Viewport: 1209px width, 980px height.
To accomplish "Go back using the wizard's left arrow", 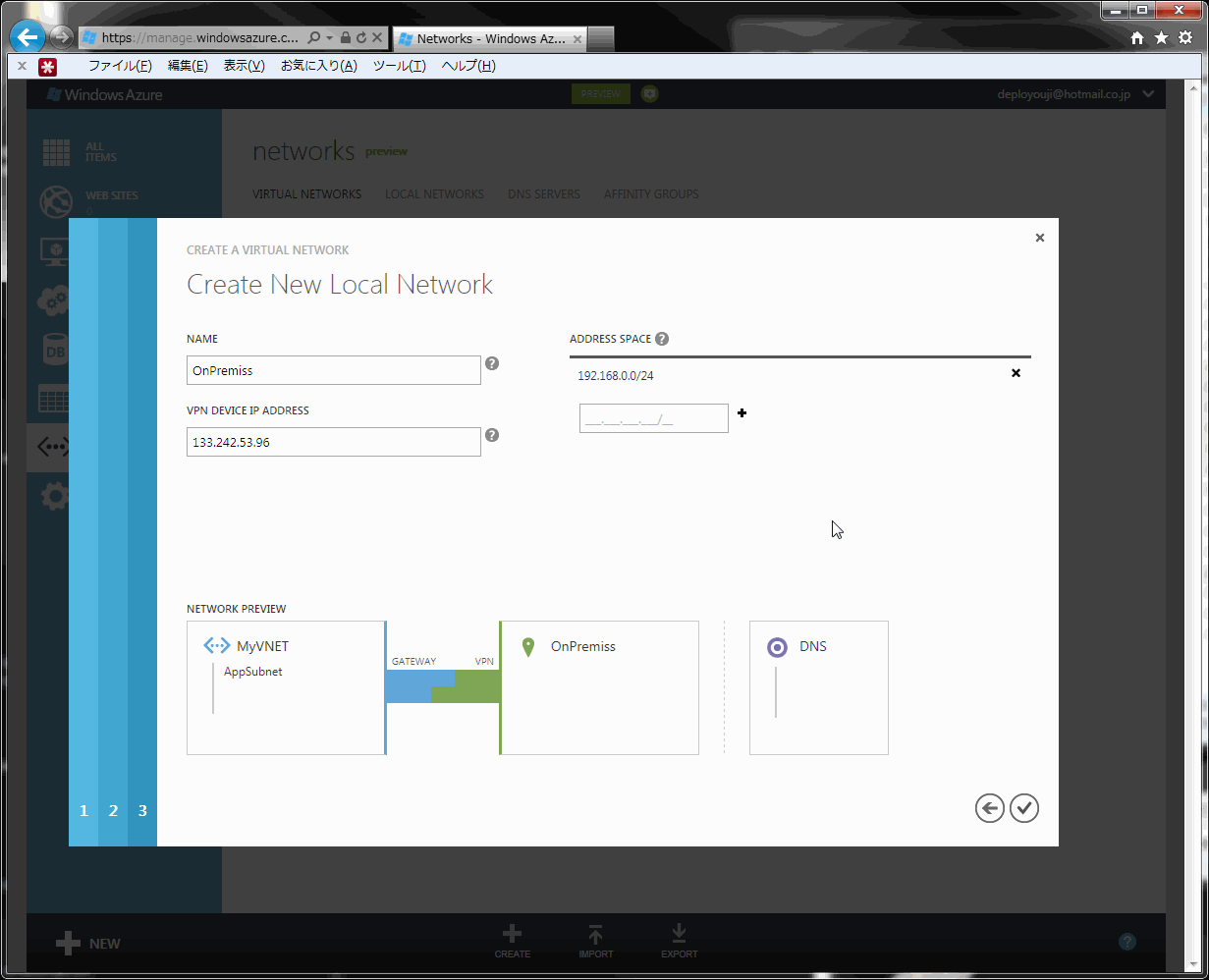I will point(990,808).
